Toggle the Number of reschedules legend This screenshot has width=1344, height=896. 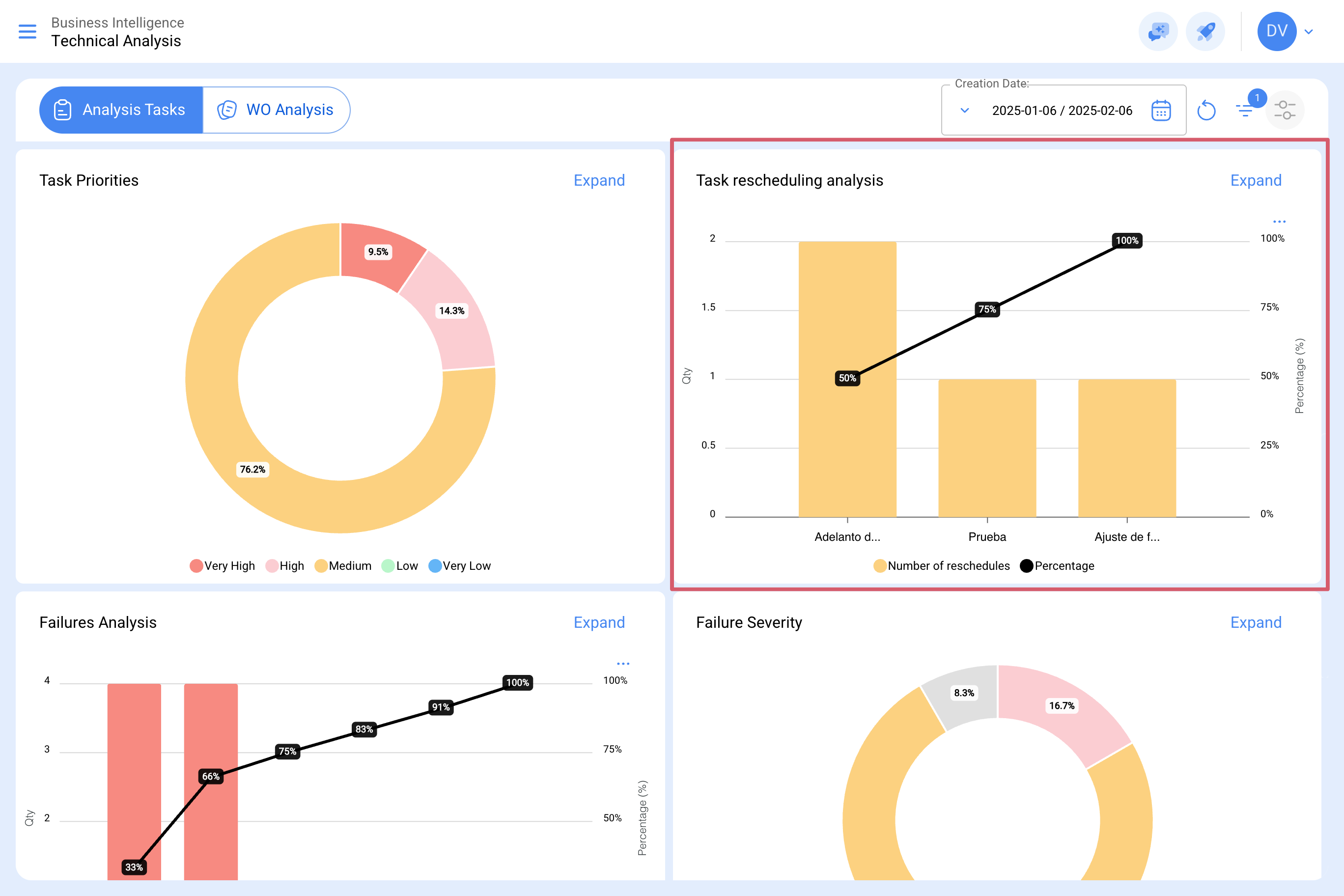942,566
